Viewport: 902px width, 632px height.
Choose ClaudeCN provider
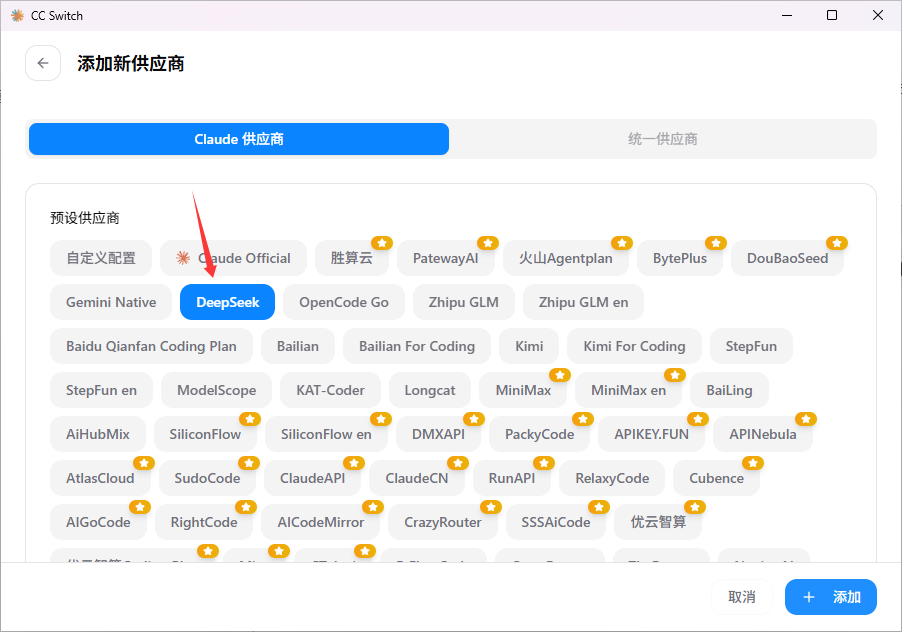pos(416,478)
